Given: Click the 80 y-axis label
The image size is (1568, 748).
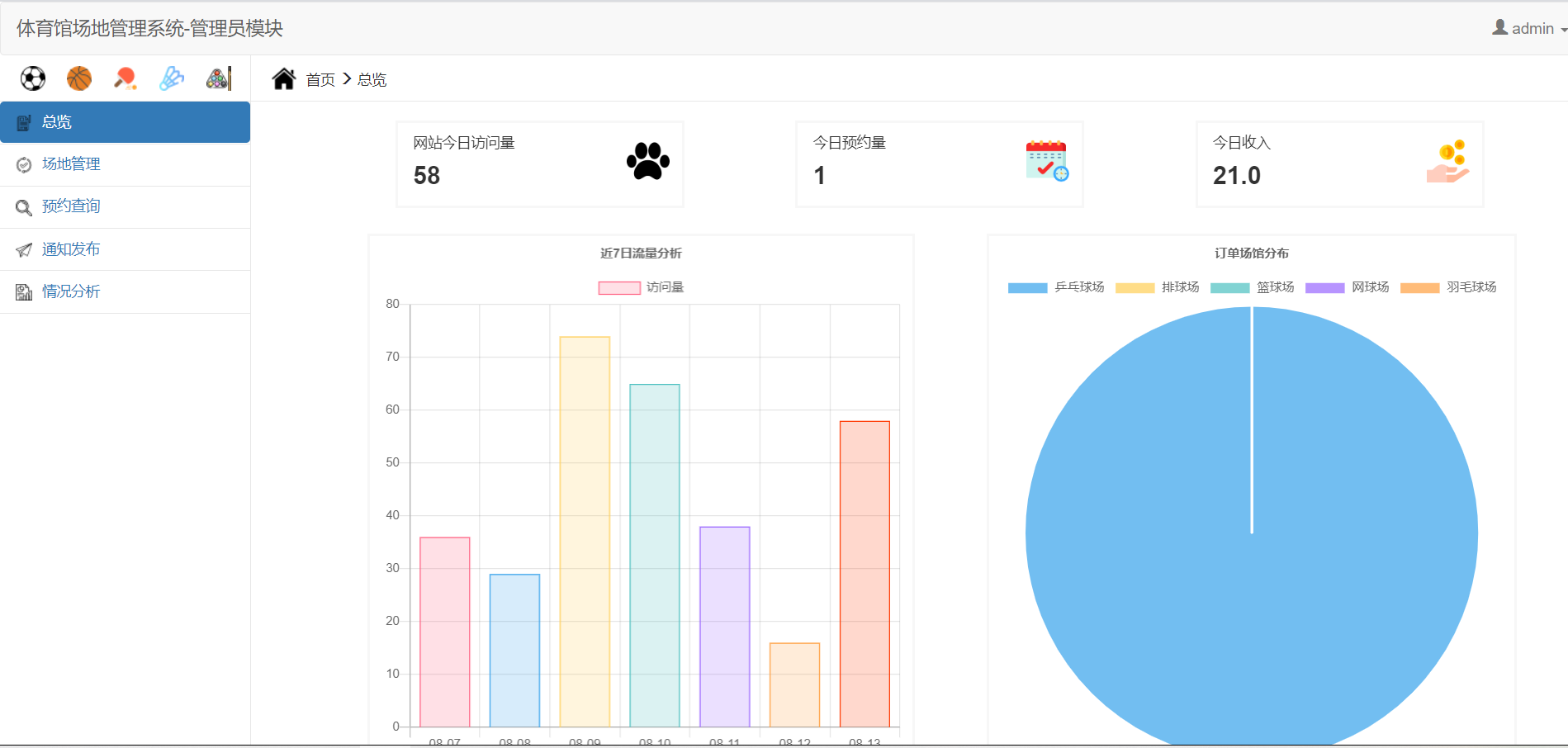Looking at the screenshot, I should click(392, 304).
